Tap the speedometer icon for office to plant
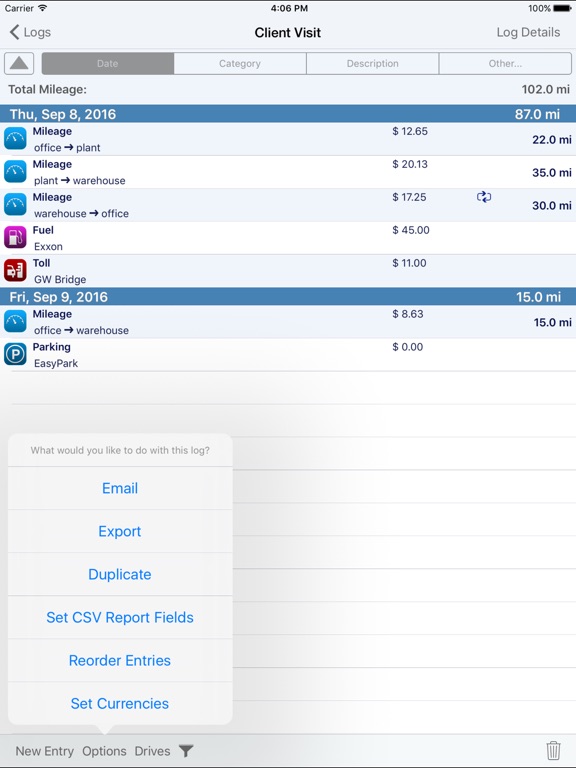Image resolution: width=576 pixels, height=768 pixels. coord(15,139)
